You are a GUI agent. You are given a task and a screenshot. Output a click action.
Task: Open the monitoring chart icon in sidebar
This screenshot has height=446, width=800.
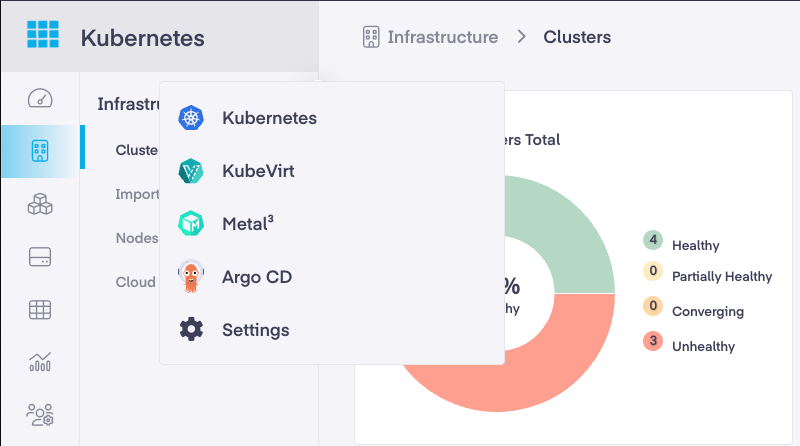click(40, 362)
